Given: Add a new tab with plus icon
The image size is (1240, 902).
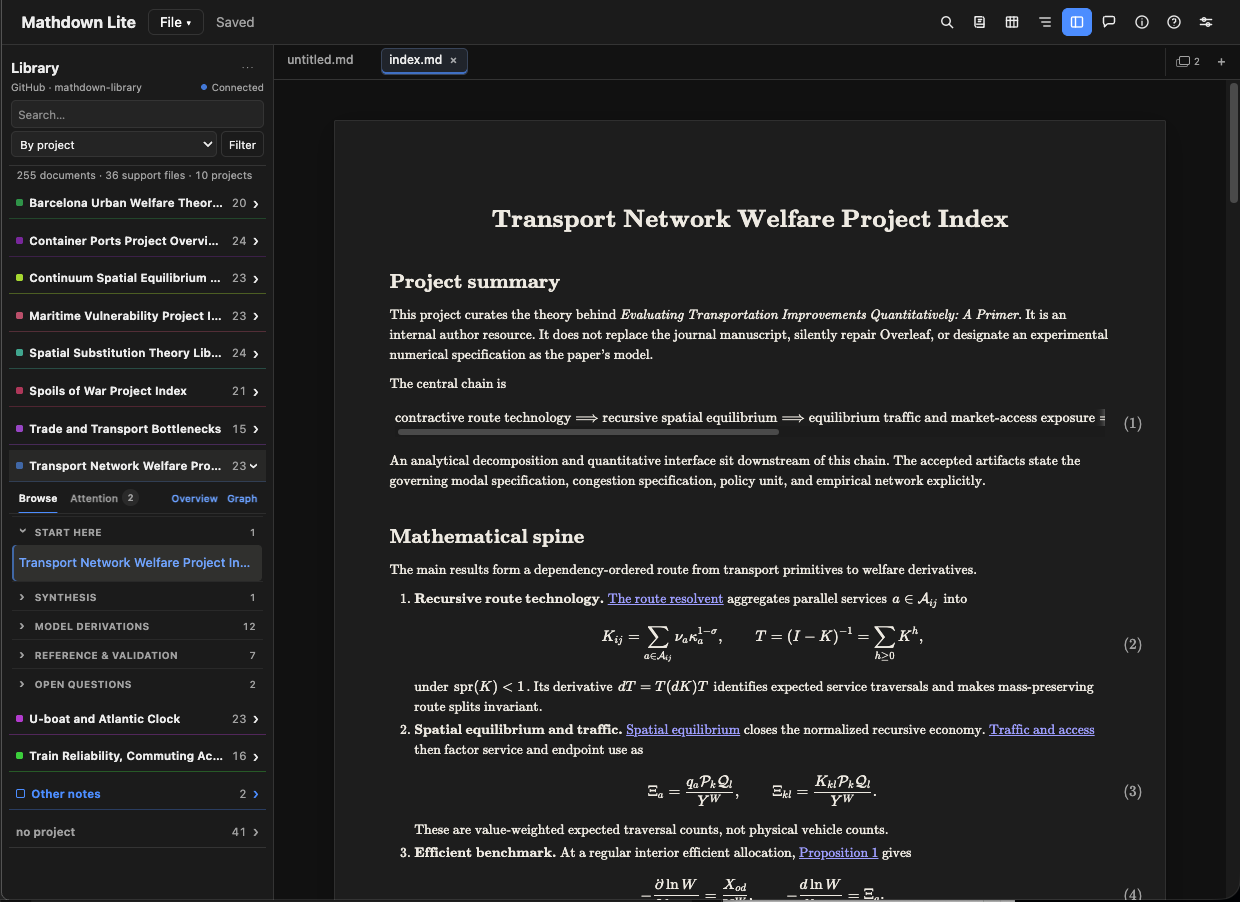Looking at the screenshot, I should pyautogui.click(x=1221, y=61).
